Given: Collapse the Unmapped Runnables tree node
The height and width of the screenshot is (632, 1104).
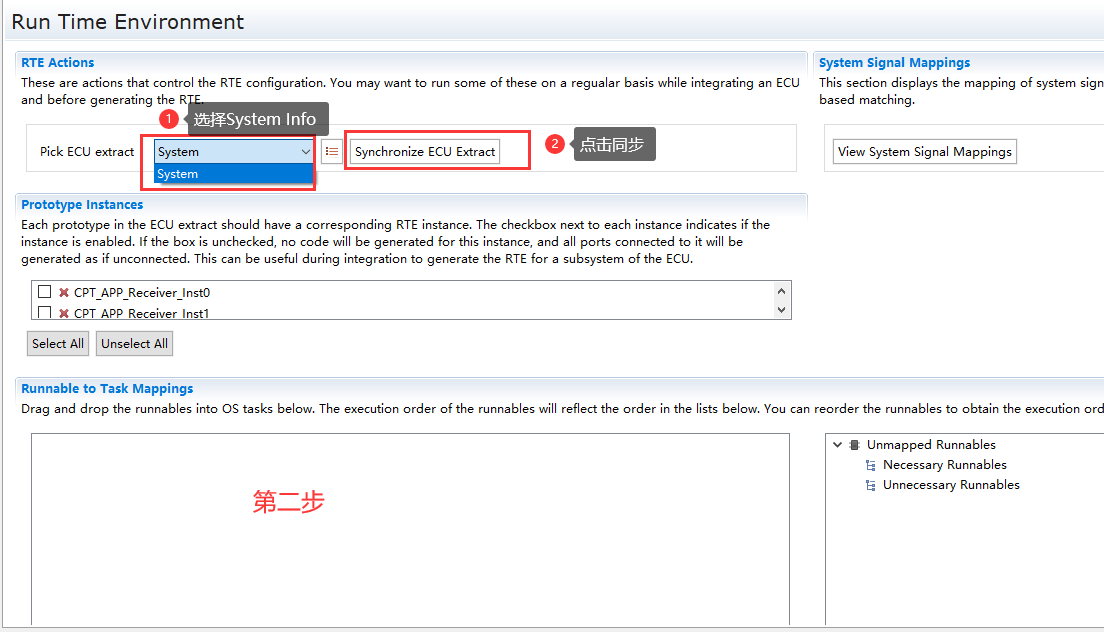Looking at the screenshot, I should pos(838,445).
